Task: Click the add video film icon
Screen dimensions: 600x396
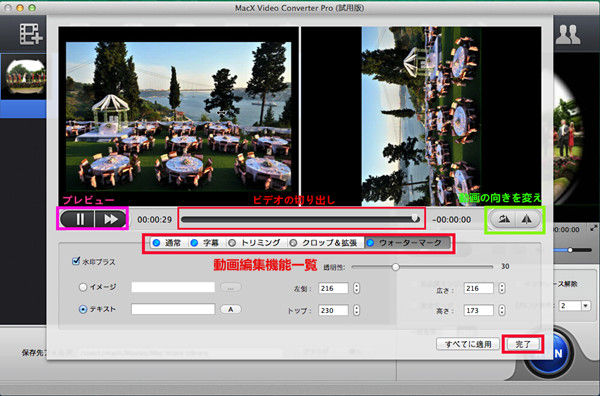Action: pos(31,34)
